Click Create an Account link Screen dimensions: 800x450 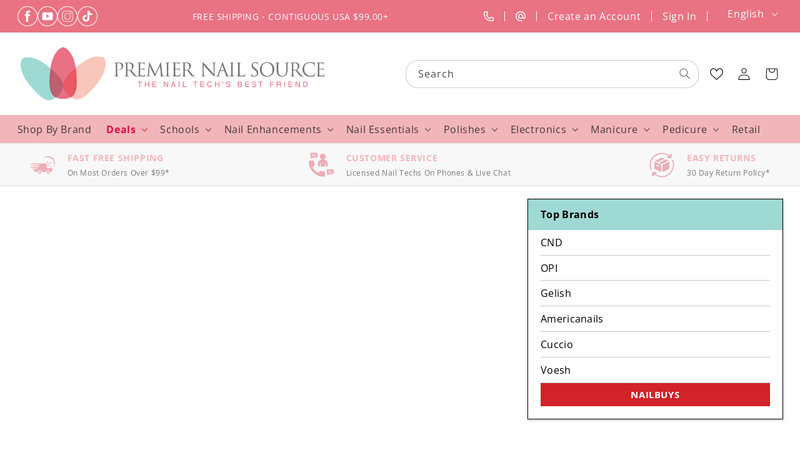(x=593, y=16)
